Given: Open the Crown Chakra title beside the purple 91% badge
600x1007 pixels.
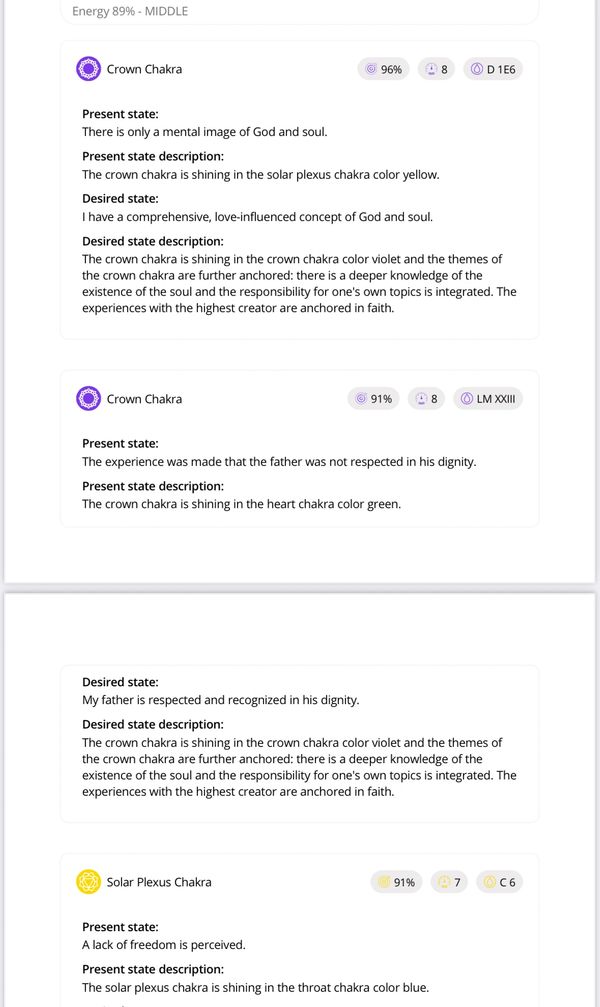Looking at the screenshot, I should [x=144, y=399].
